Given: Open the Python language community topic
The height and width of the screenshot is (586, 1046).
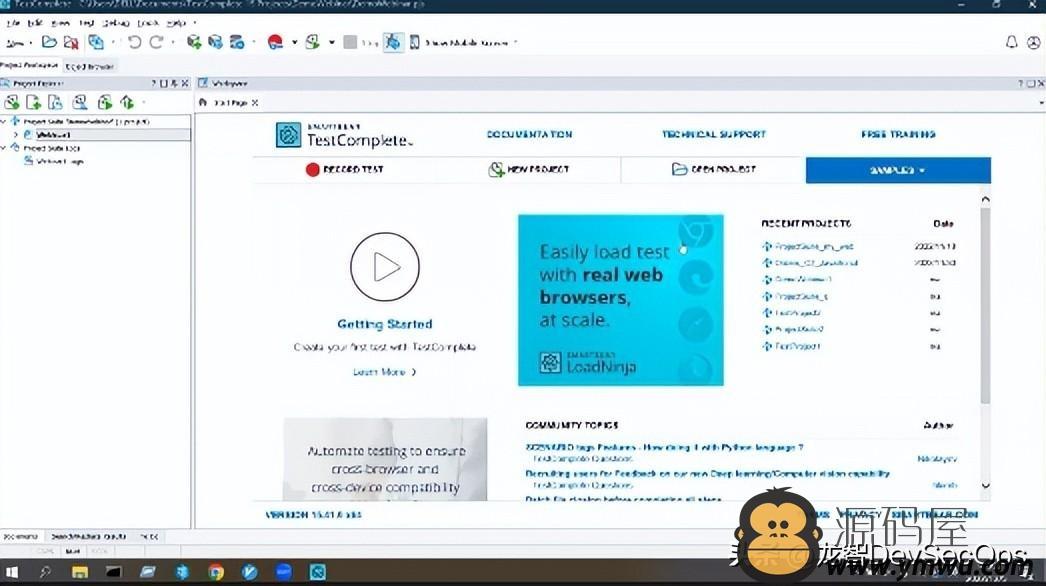Looking at the screenshot, I should pyautogui.click(x=664, y=448).
